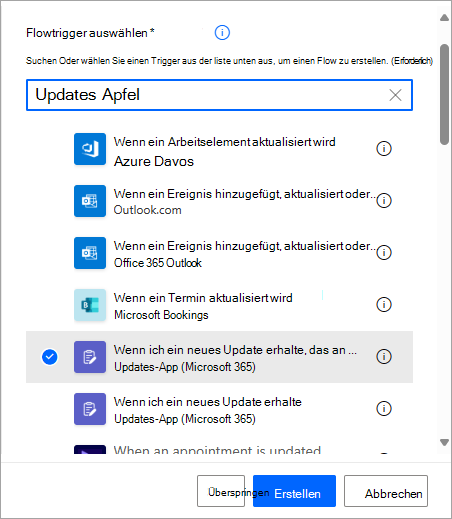Click the scroll down arrow
Viewport: 452px width, 519px height.
click(x=444, y=442)
